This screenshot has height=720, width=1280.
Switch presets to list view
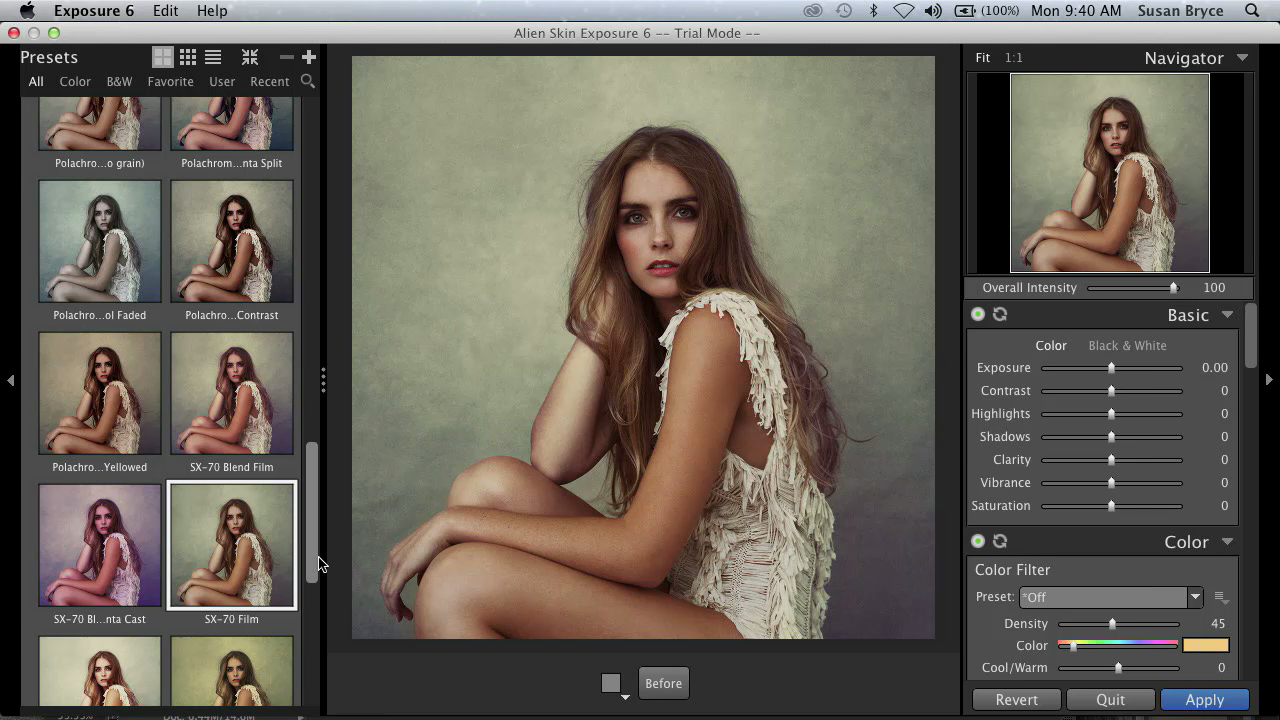click(213, 57)
